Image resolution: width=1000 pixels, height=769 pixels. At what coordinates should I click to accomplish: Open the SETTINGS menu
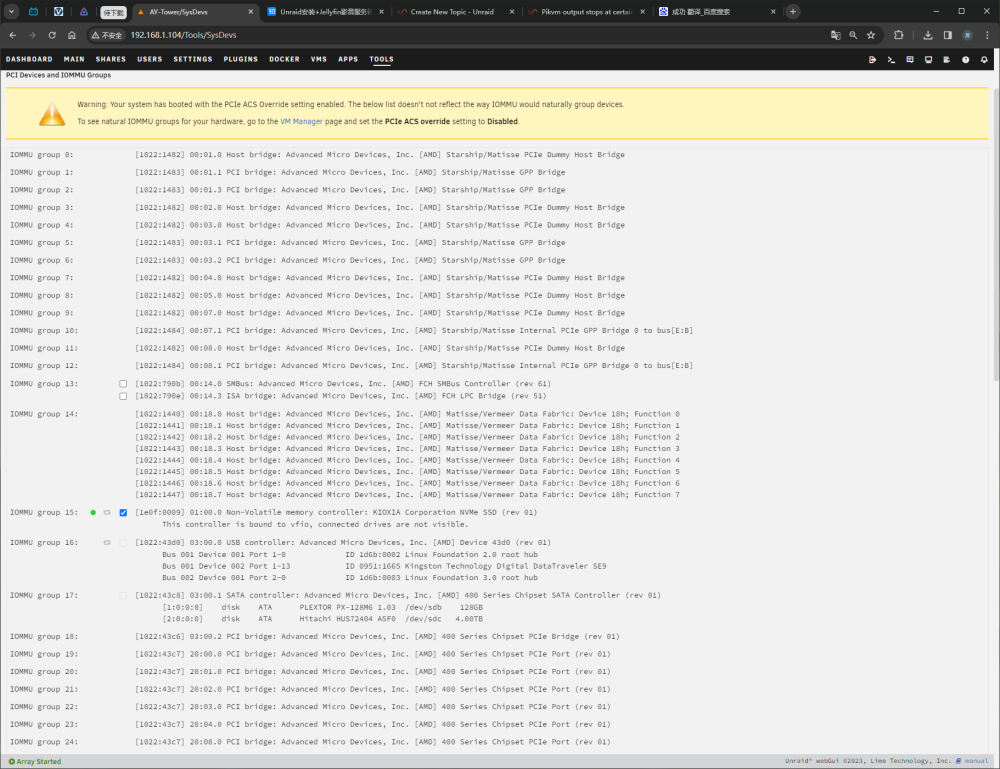pos(193,59)
